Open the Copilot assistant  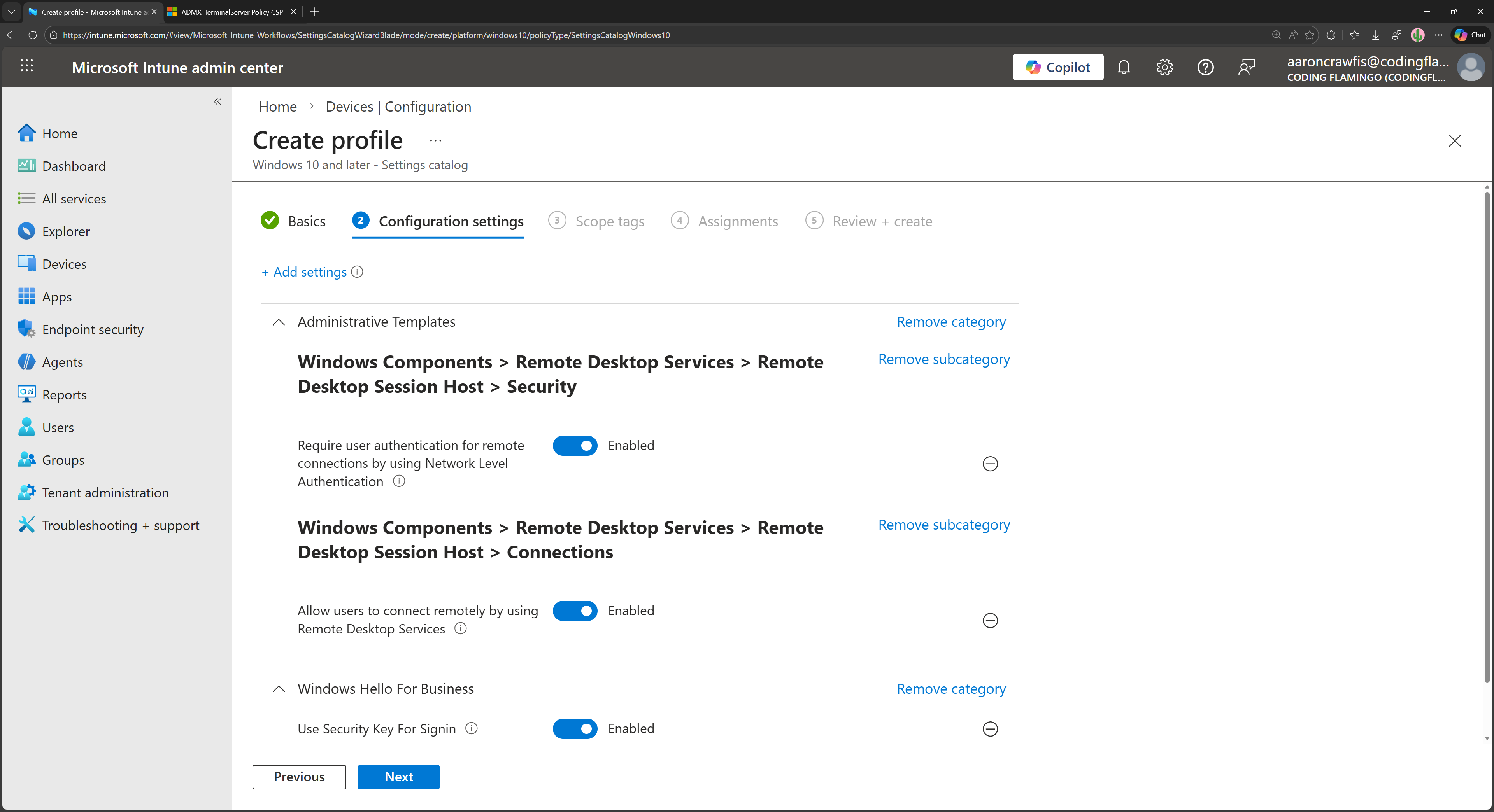1058,66
